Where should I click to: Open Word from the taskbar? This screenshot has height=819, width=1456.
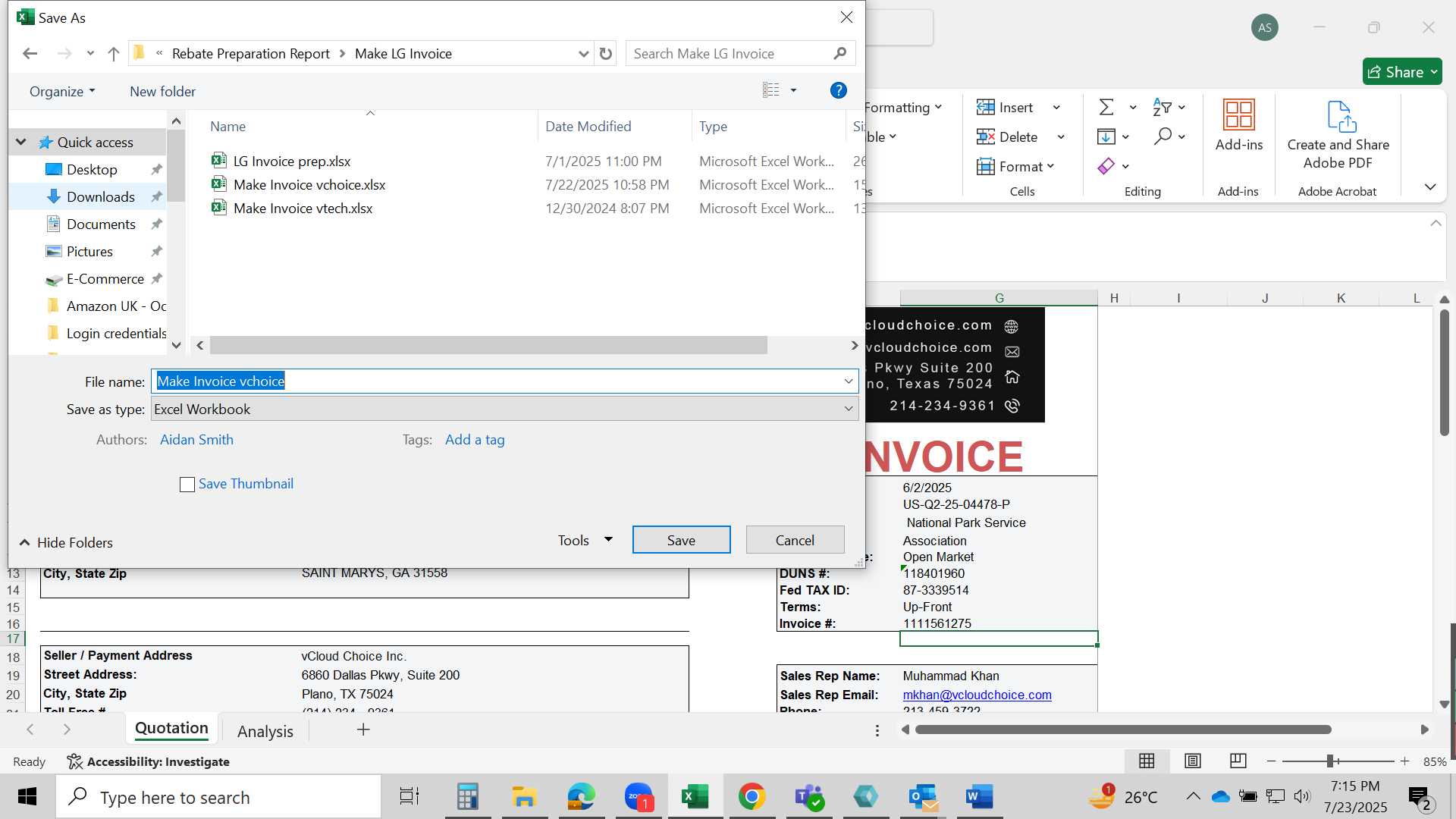click(979, 797)
